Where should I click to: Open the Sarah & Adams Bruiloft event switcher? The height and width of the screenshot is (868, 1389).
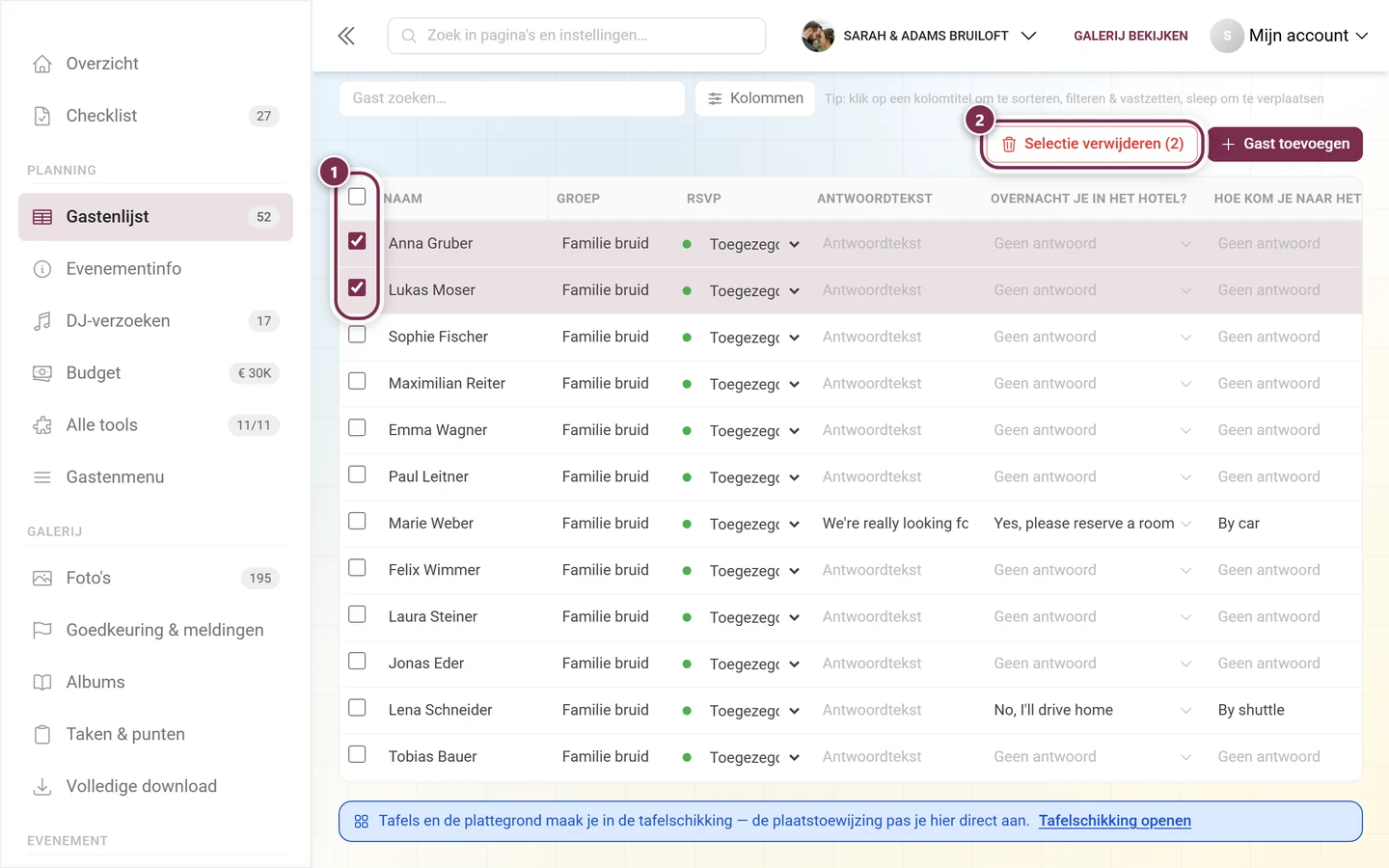point(919,36)
